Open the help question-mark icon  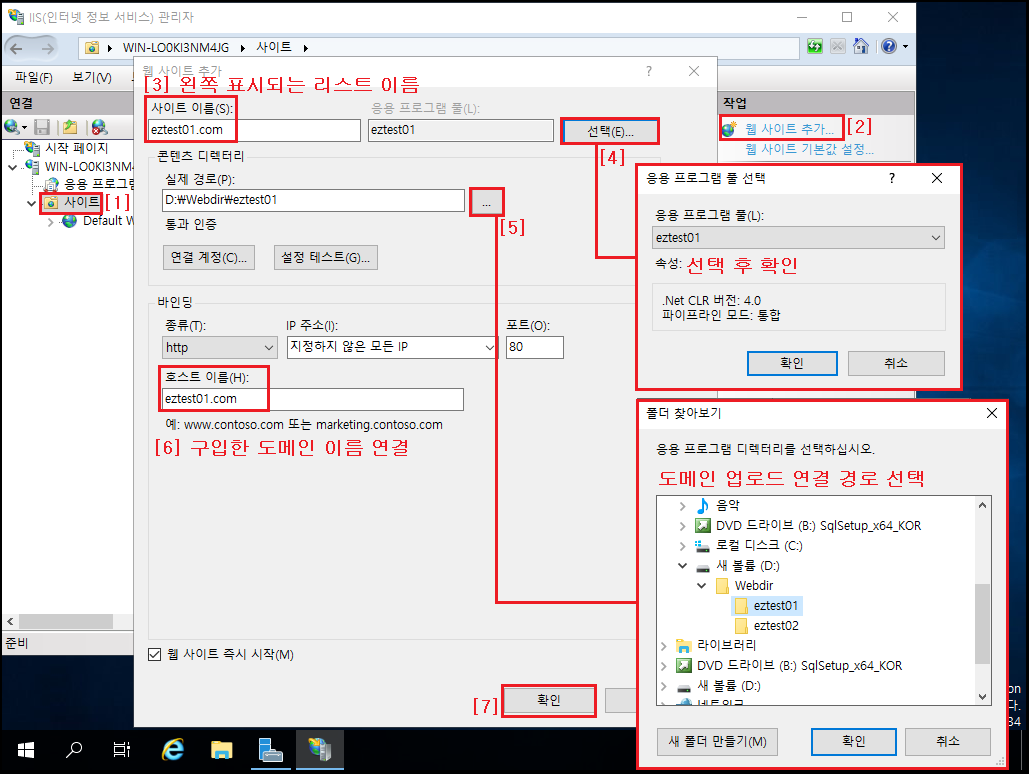click(889, 46)
